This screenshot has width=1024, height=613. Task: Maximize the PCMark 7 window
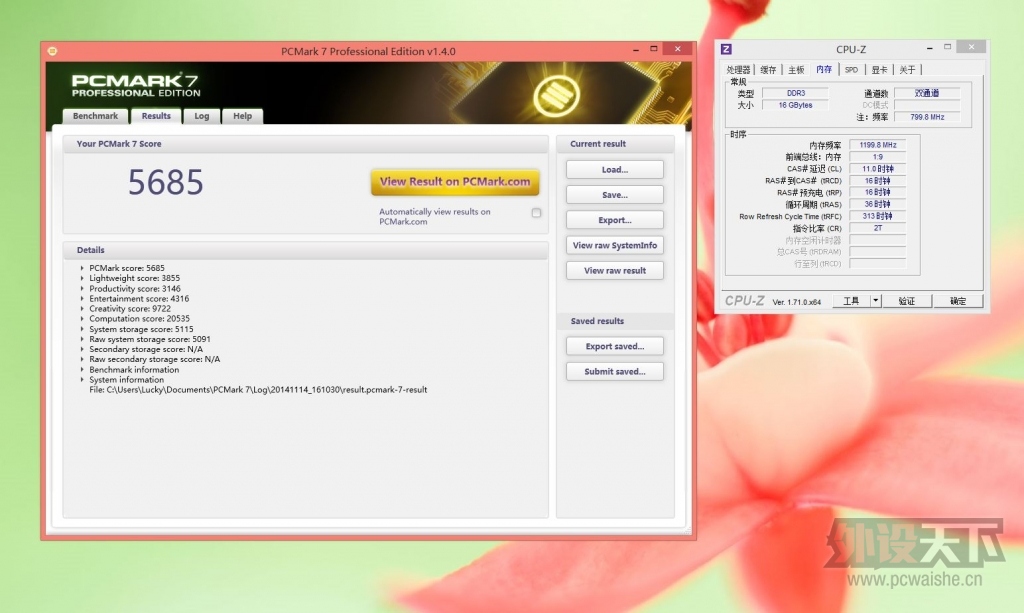tap(654, 49)
